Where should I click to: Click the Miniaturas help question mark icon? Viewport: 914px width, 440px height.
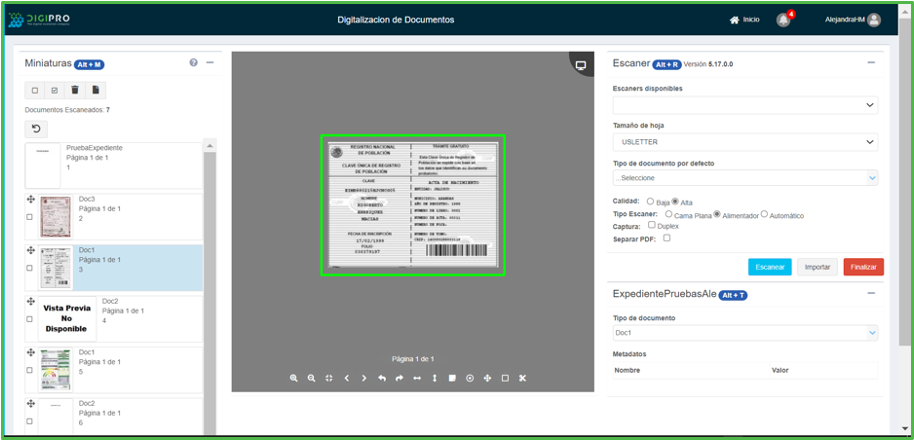point(193,63)
